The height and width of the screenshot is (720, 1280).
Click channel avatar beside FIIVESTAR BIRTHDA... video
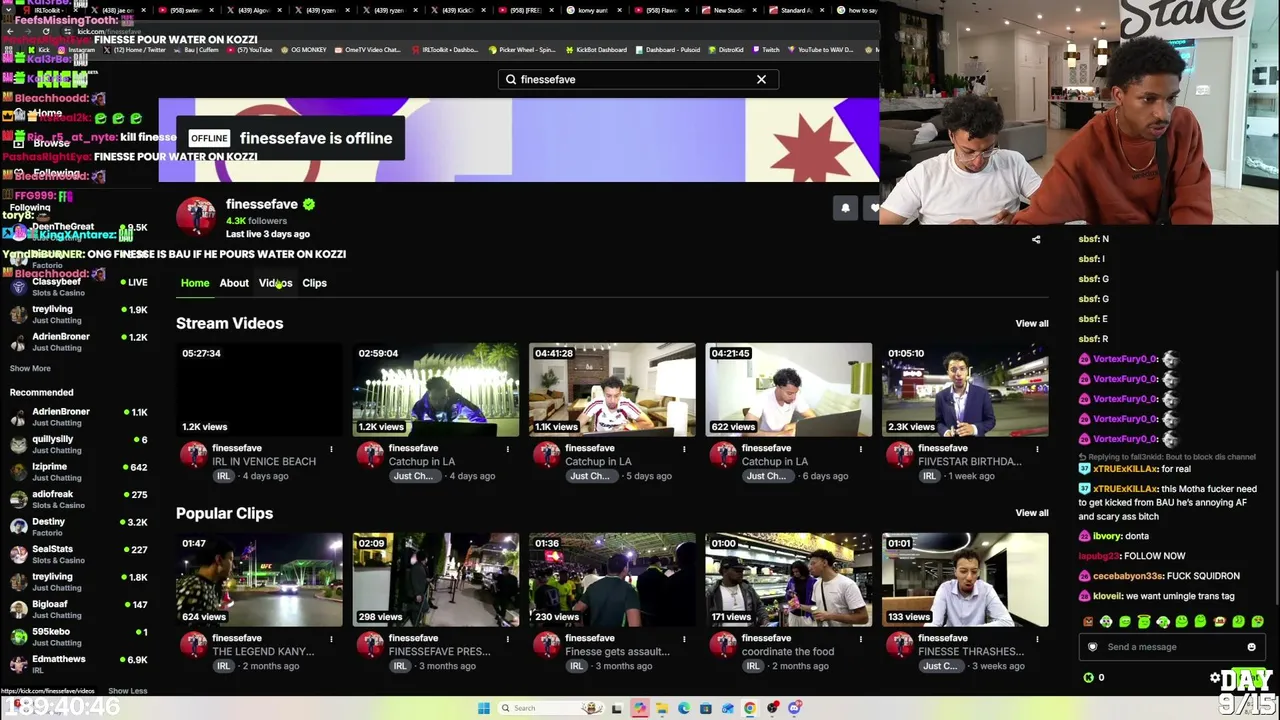[x=899, y=455]
